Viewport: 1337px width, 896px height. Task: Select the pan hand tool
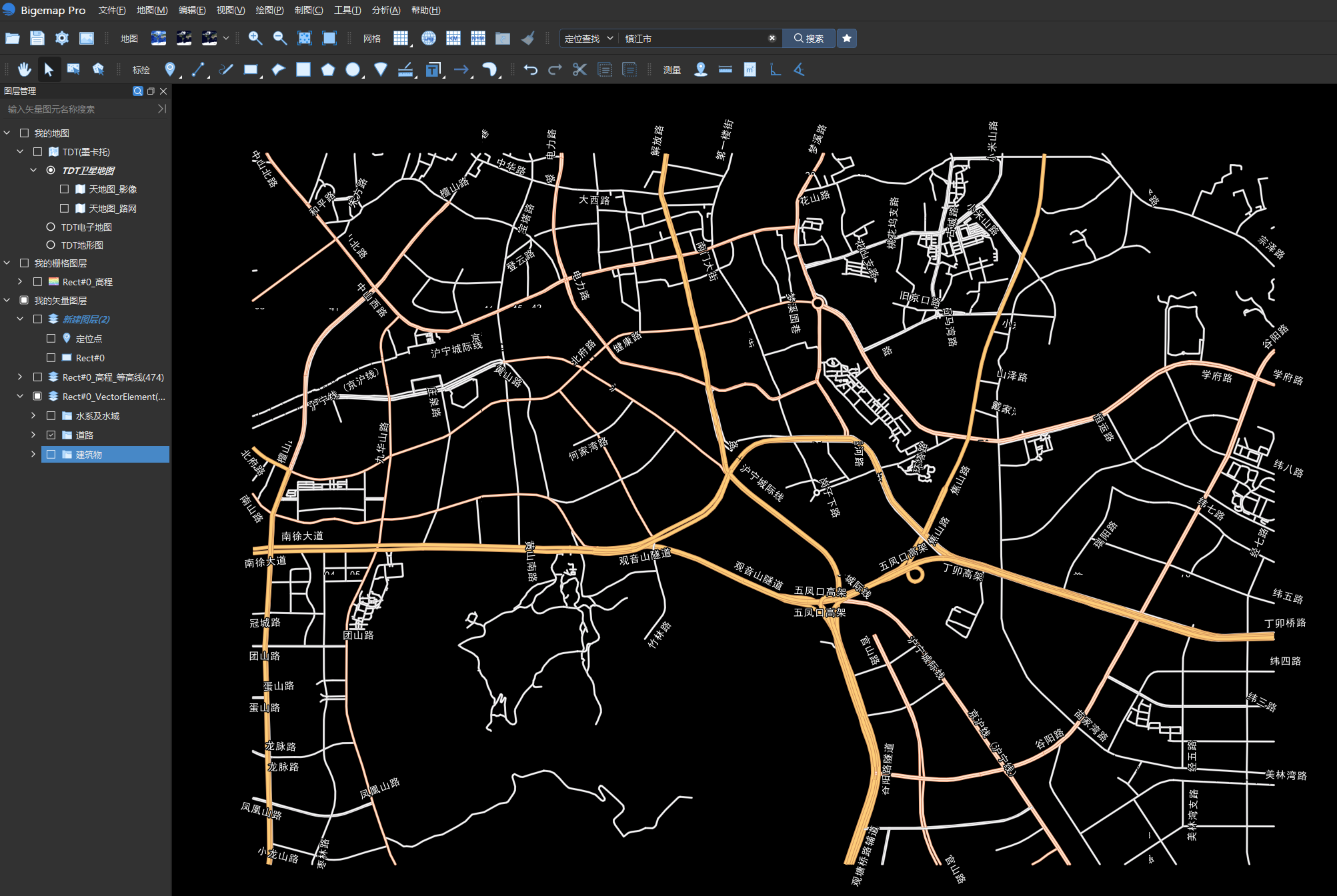click(x=25, y=69)
